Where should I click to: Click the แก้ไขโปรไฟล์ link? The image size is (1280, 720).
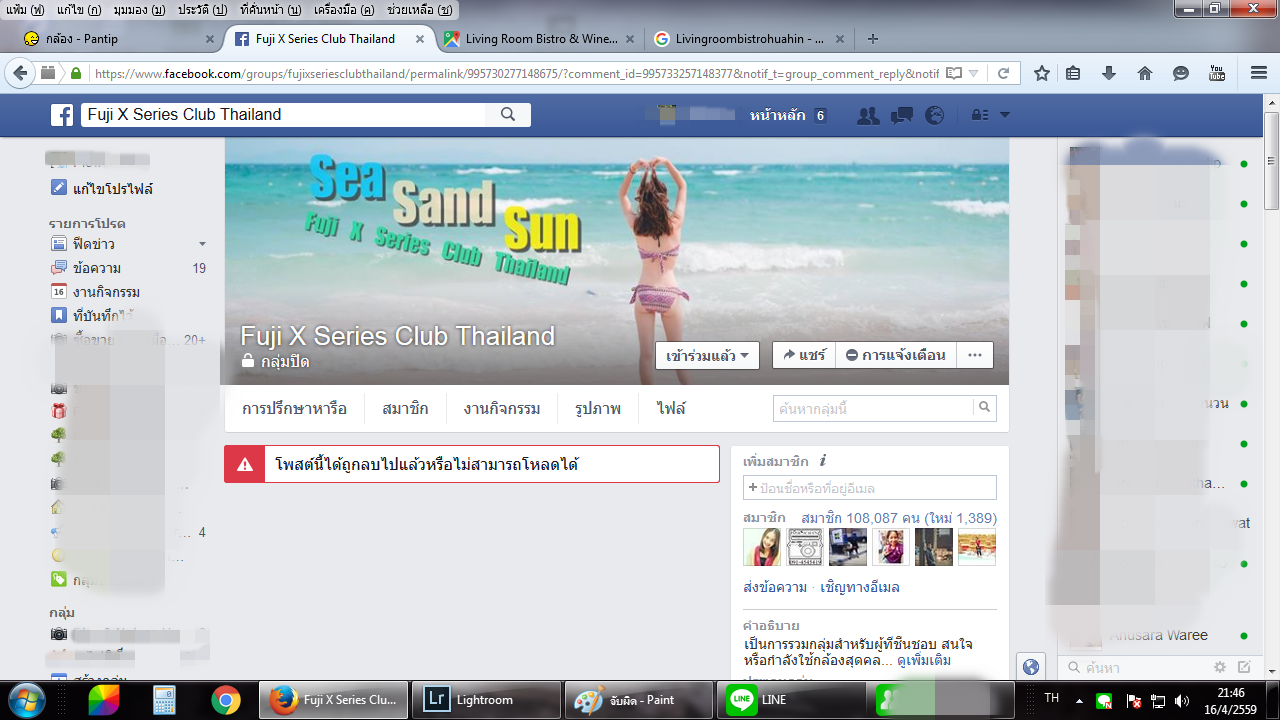click(x=112, y=189)
